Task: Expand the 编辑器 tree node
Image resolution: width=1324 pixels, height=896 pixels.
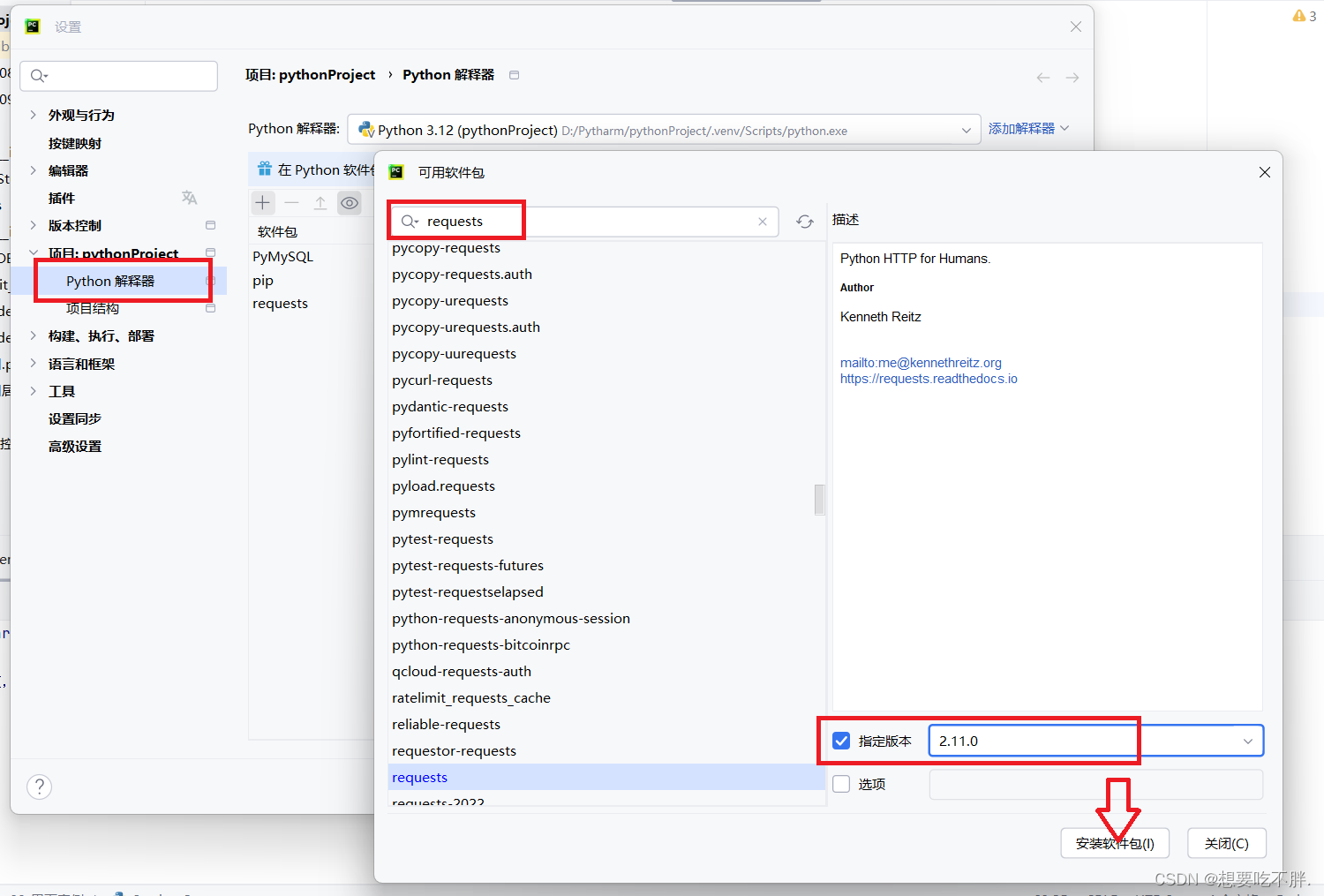Action: (x=34, y=170)
